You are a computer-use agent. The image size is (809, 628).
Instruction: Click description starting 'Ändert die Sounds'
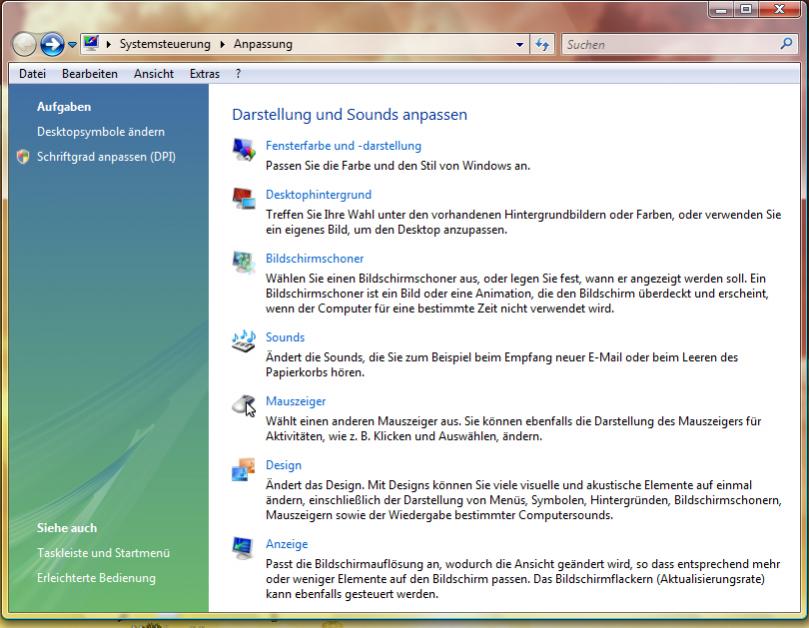[x=501, y=364]
